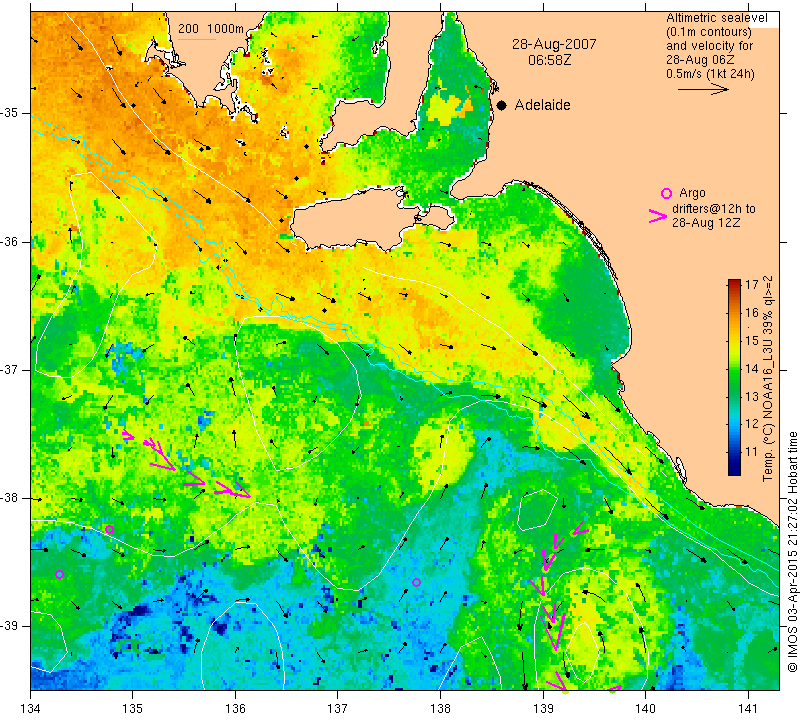Click the IMOS copyright timestamp text
The height and width of the screenshot is (720, 800).
coord(792,551)
